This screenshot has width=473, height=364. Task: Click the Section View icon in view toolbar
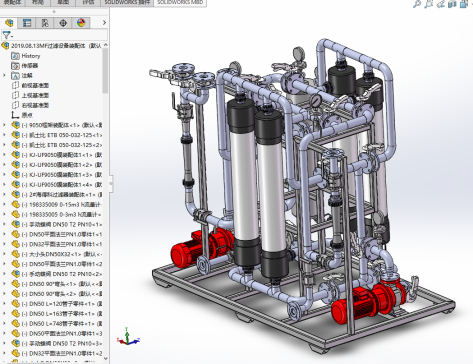tap(452, 4)
